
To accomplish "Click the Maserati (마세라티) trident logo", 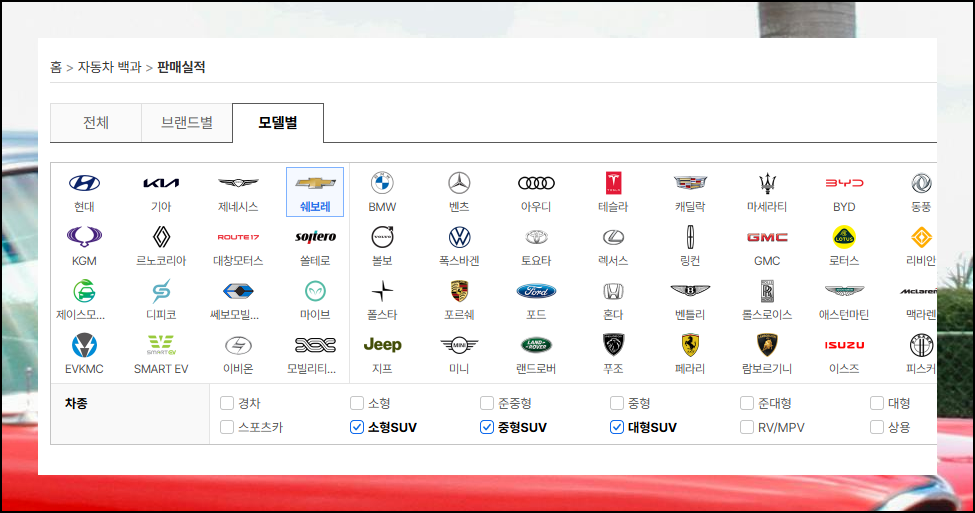I will [x=767, y=183].
